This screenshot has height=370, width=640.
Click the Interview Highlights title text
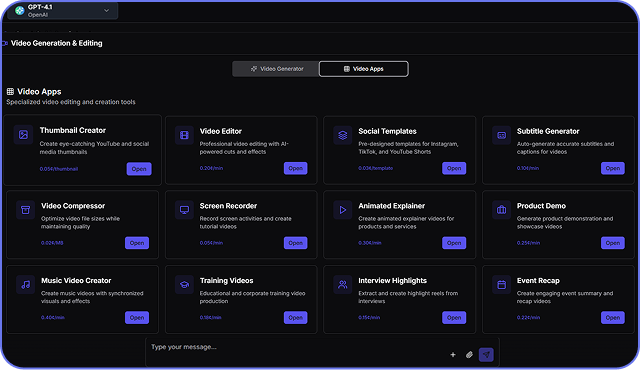pos(392,280)
